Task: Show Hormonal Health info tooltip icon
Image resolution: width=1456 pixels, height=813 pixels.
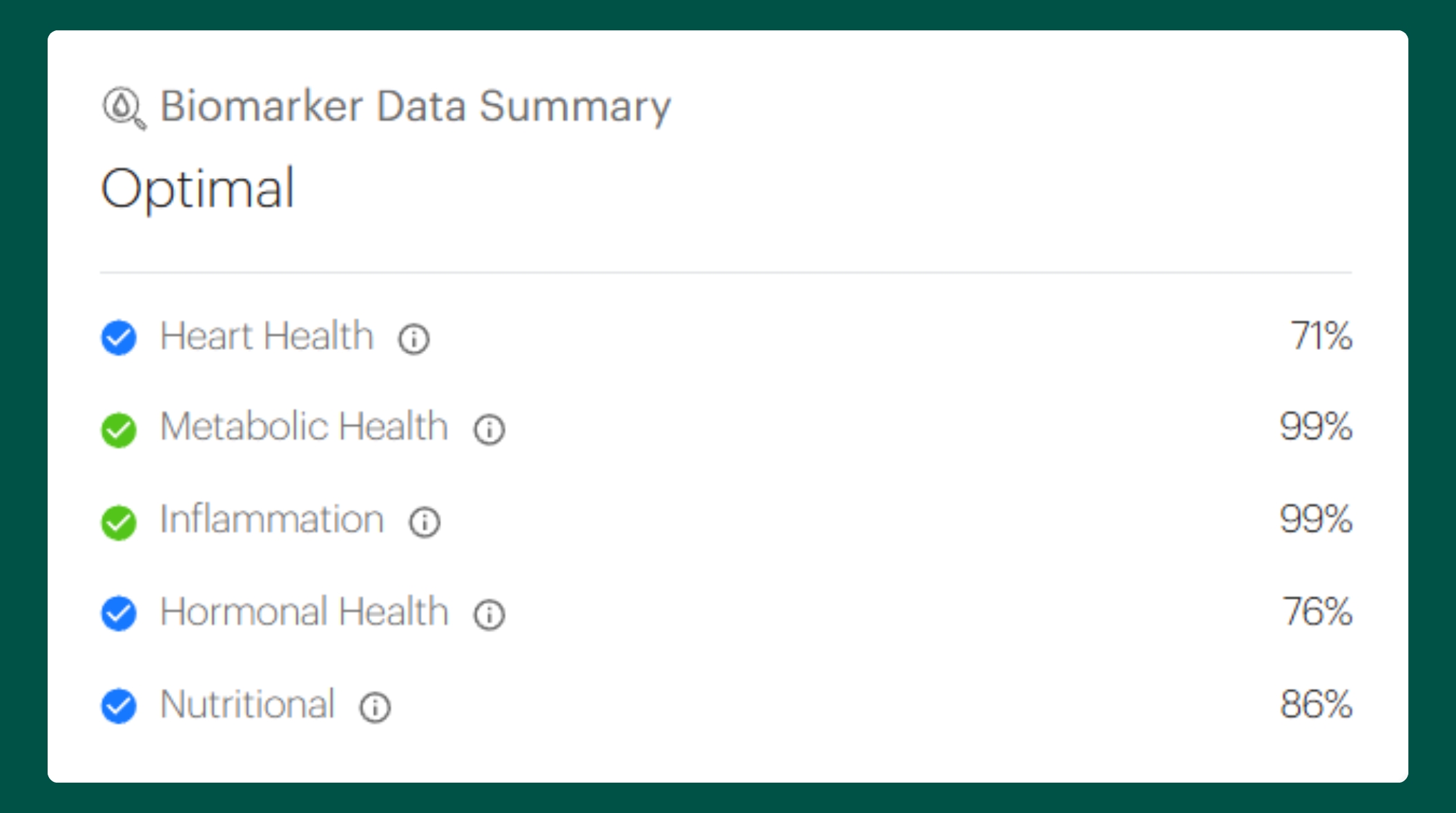Action: [489, 614]
